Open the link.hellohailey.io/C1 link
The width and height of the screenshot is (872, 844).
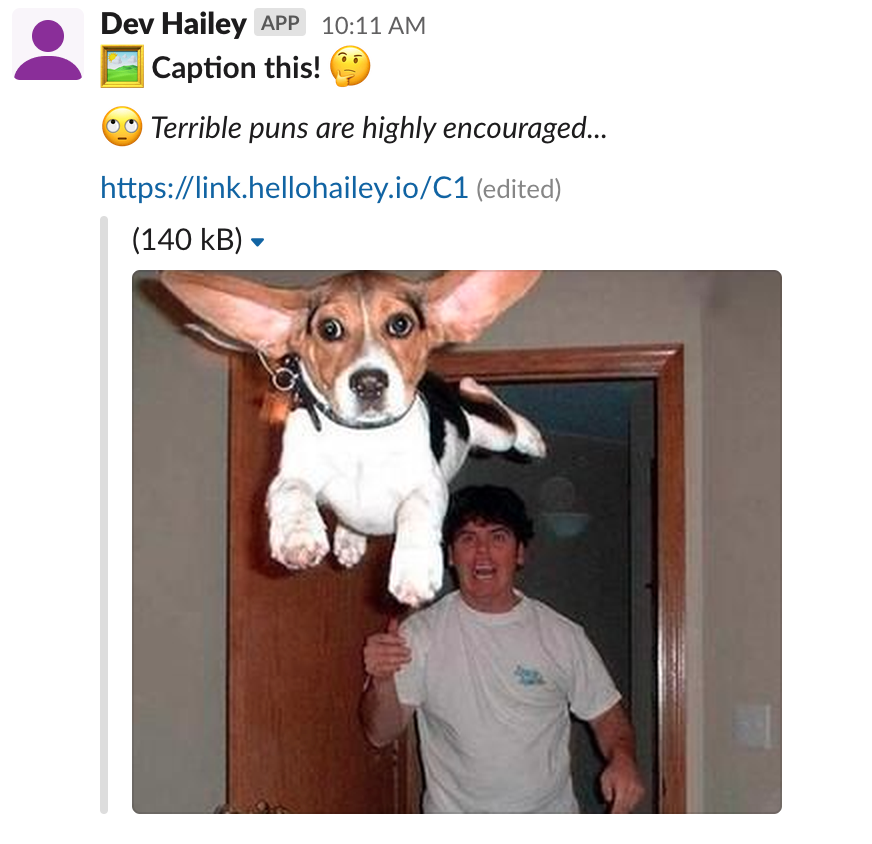(284, 188)
